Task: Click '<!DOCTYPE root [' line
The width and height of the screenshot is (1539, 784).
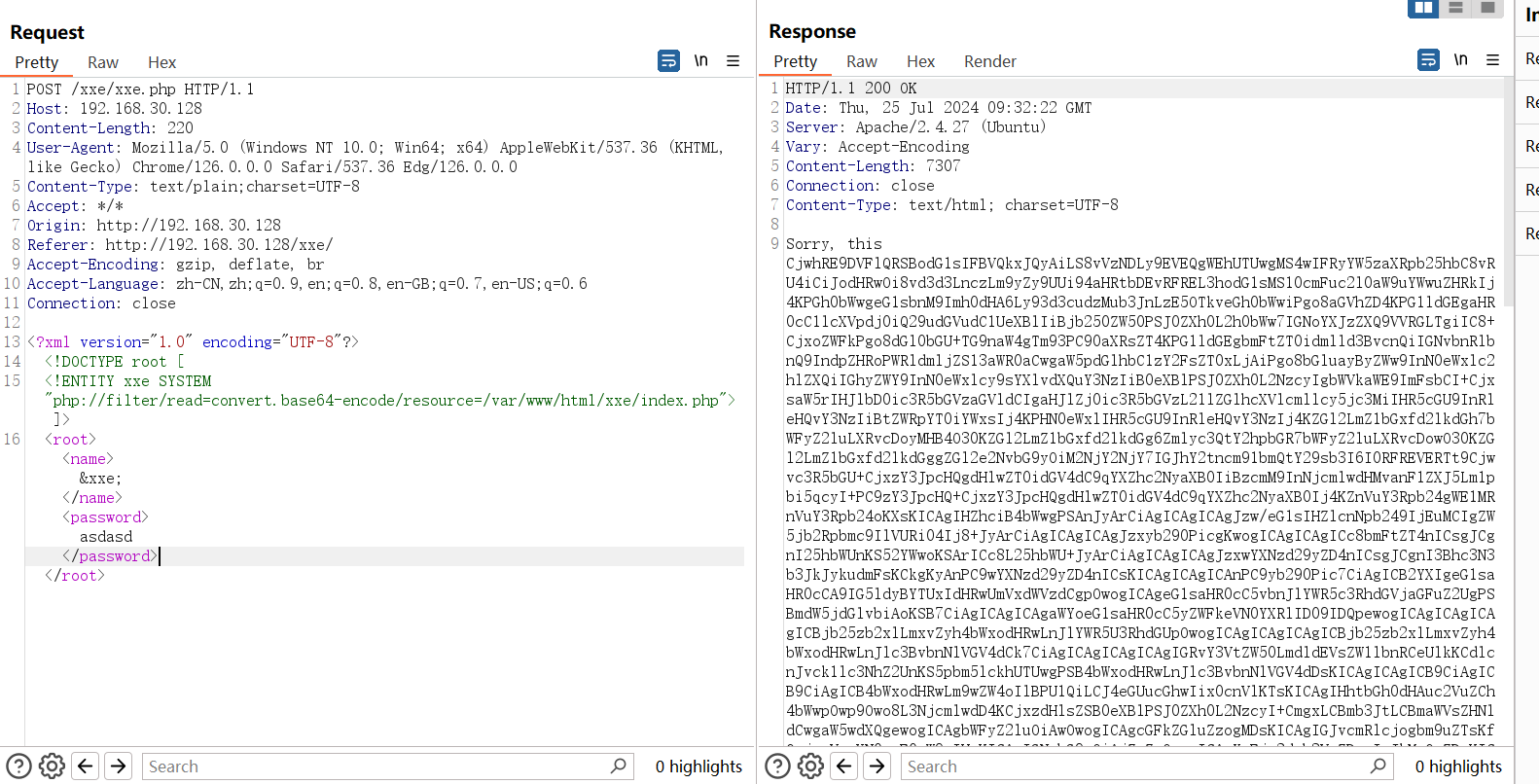Action: coord(114,362)
